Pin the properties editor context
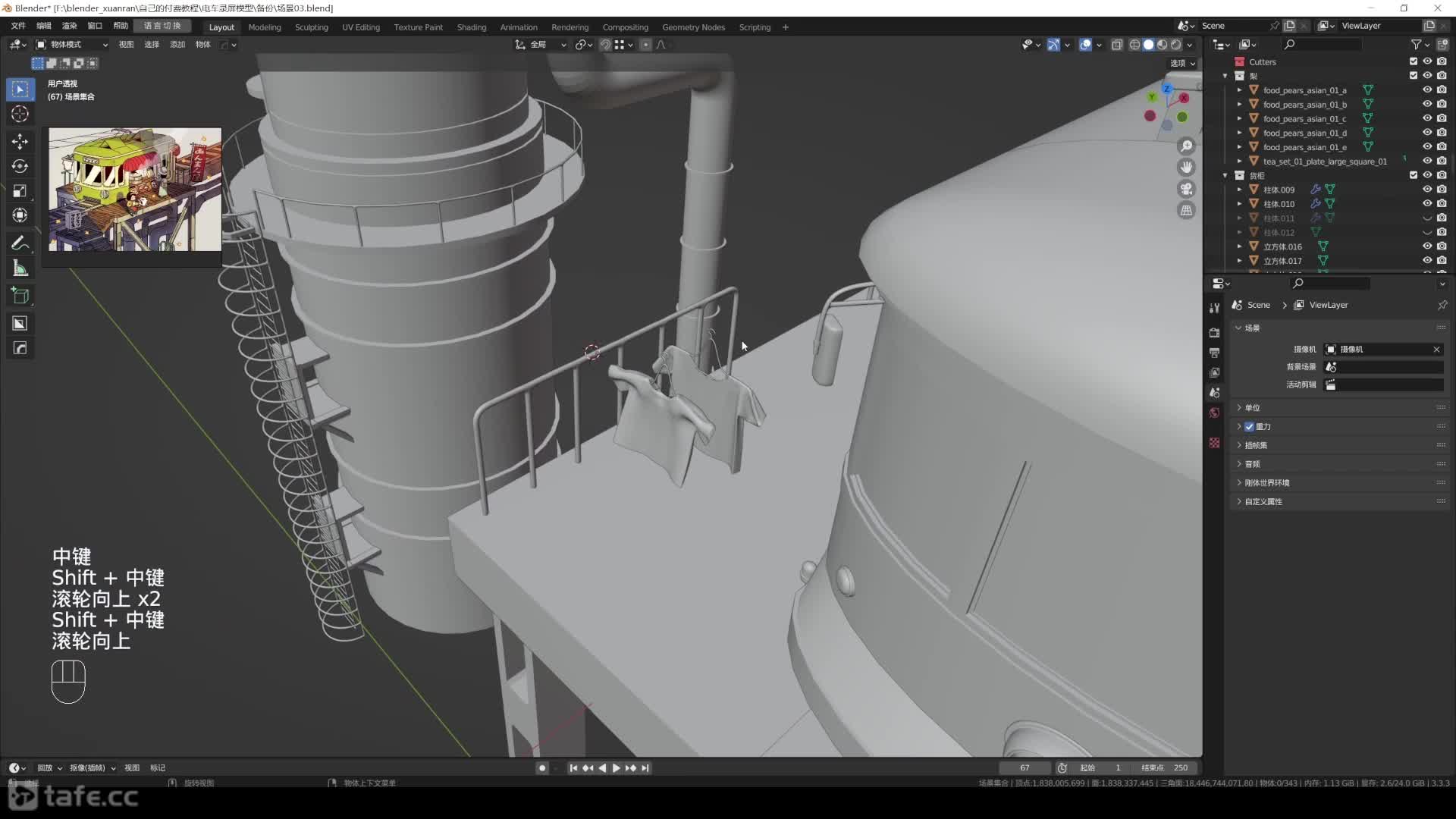This screenshot has width=1456, height=819. coord(1442,305)
